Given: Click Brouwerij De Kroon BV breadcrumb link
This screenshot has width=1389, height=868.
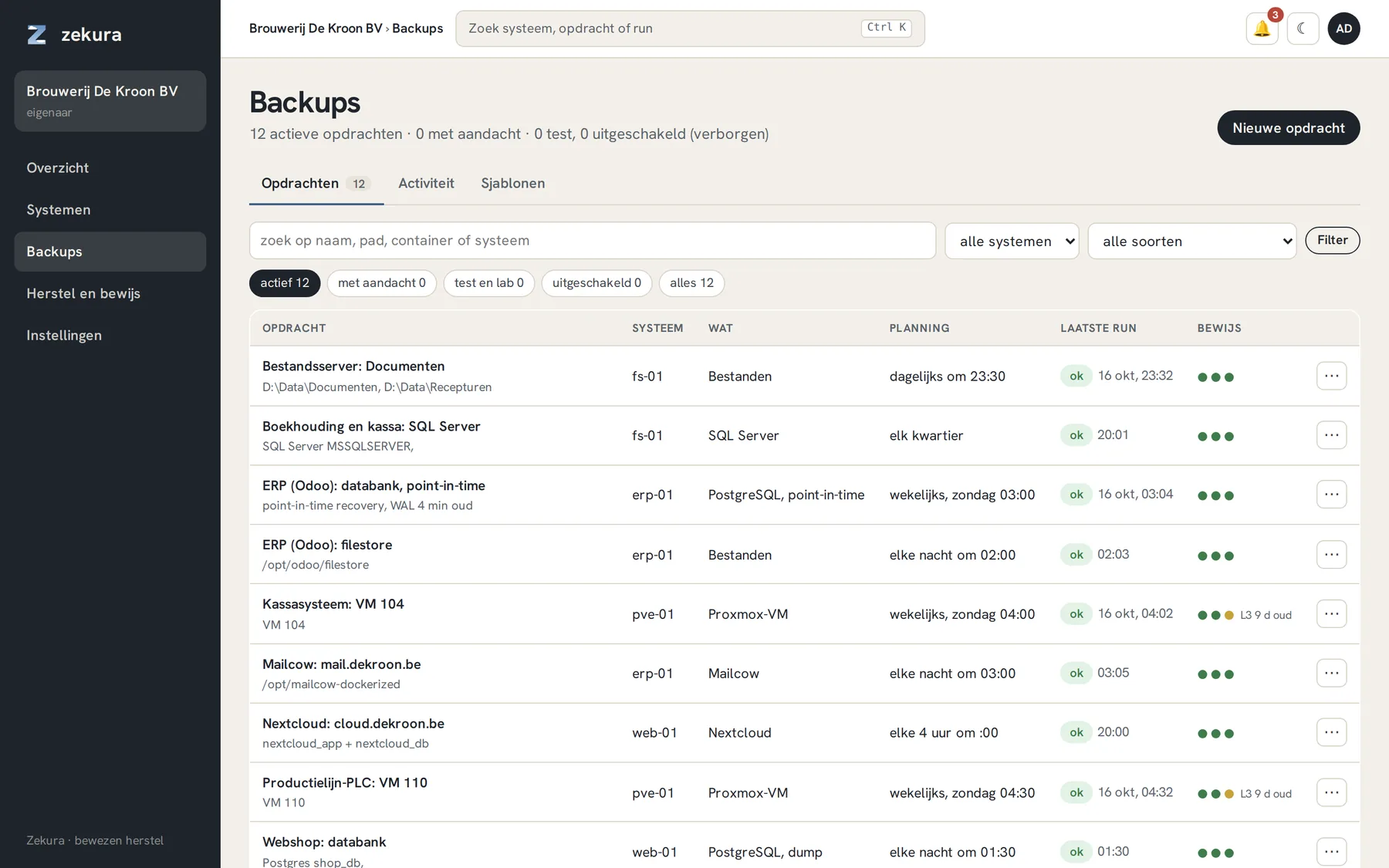Looking at the screenshot, I should [x=316, y=29].
